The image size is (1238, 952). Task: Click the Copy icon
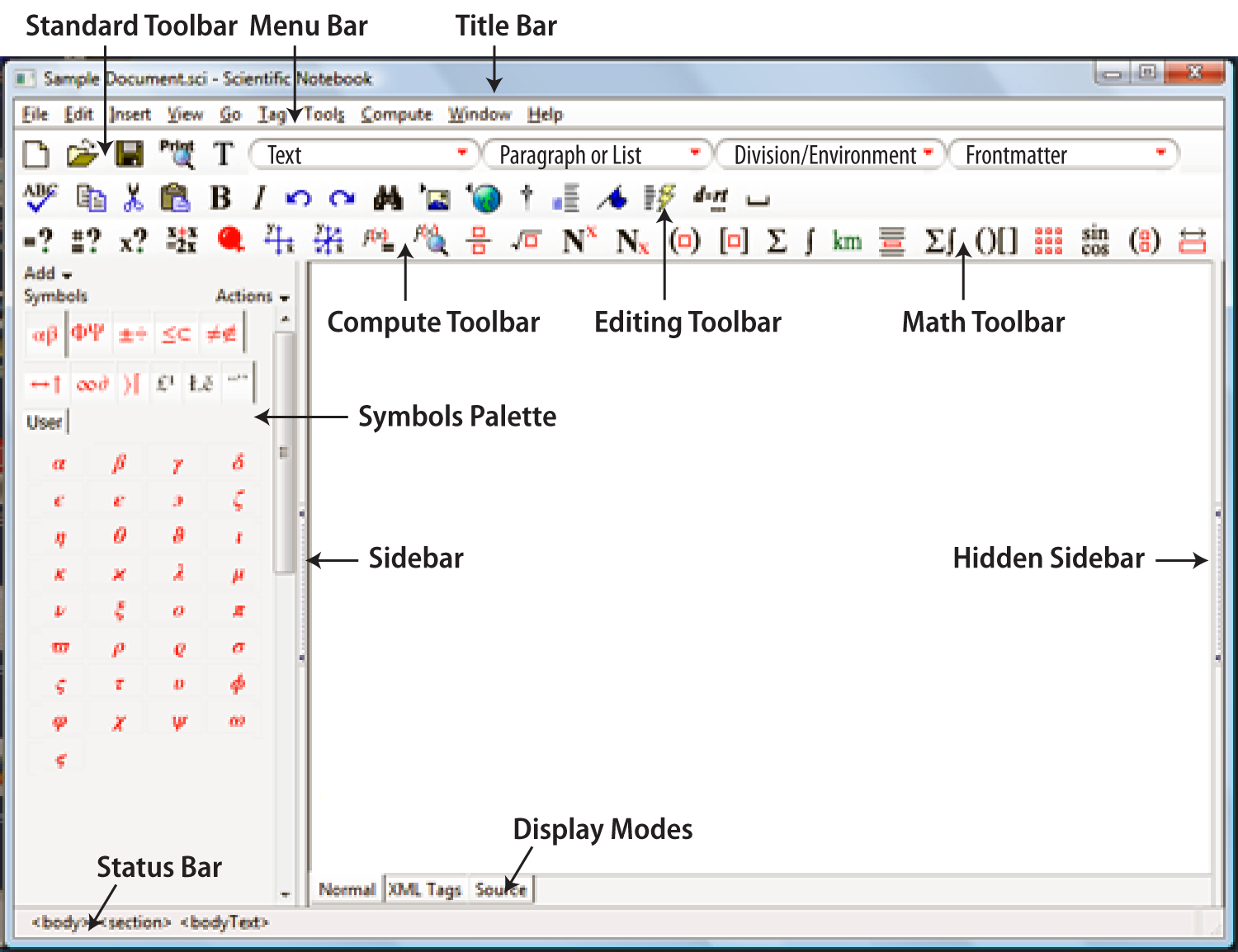pos(91,199)
